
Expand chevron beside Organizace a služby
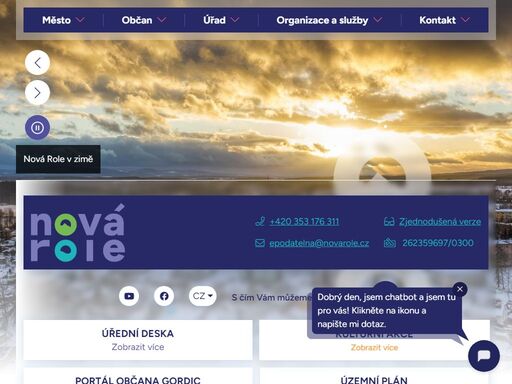coord(378,20)
